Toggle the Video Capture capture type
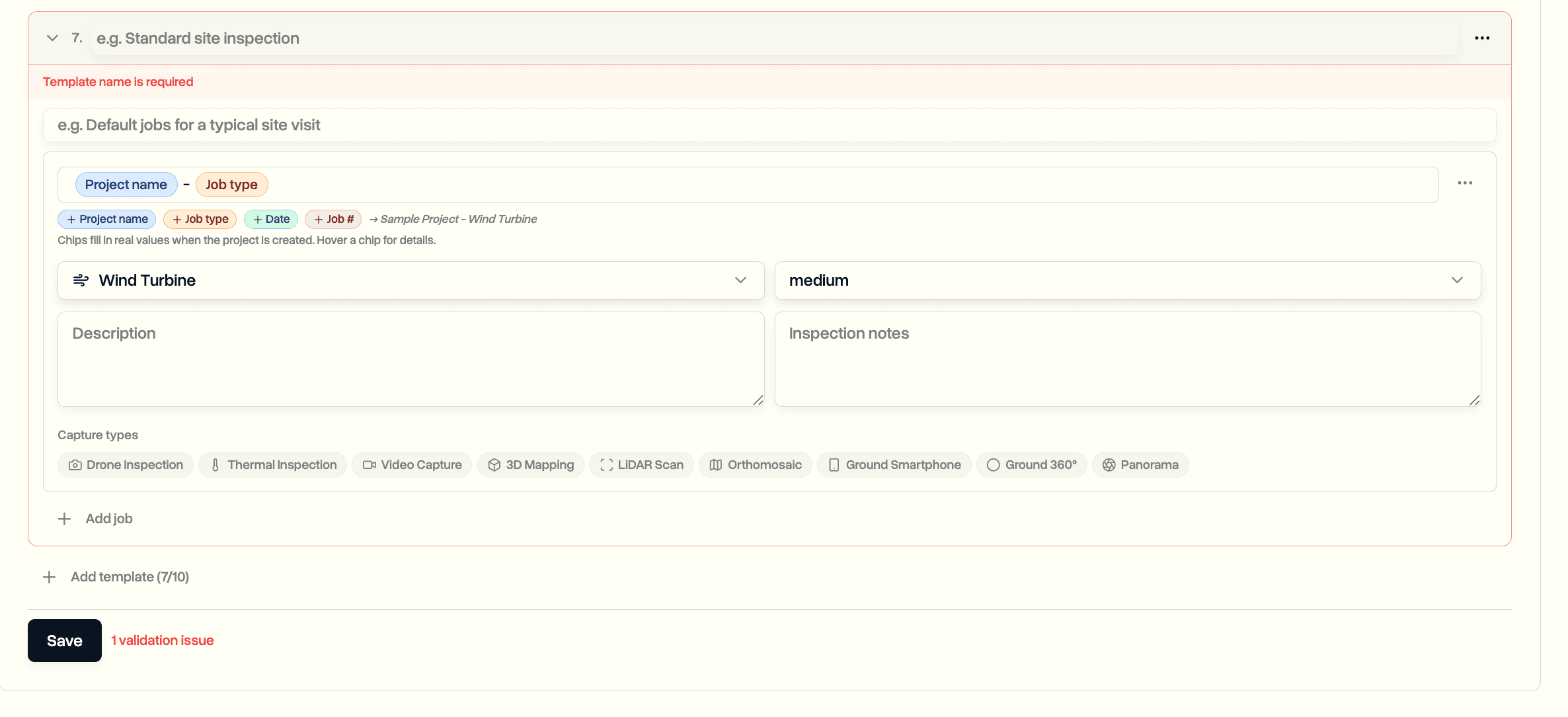 [412, 465]
